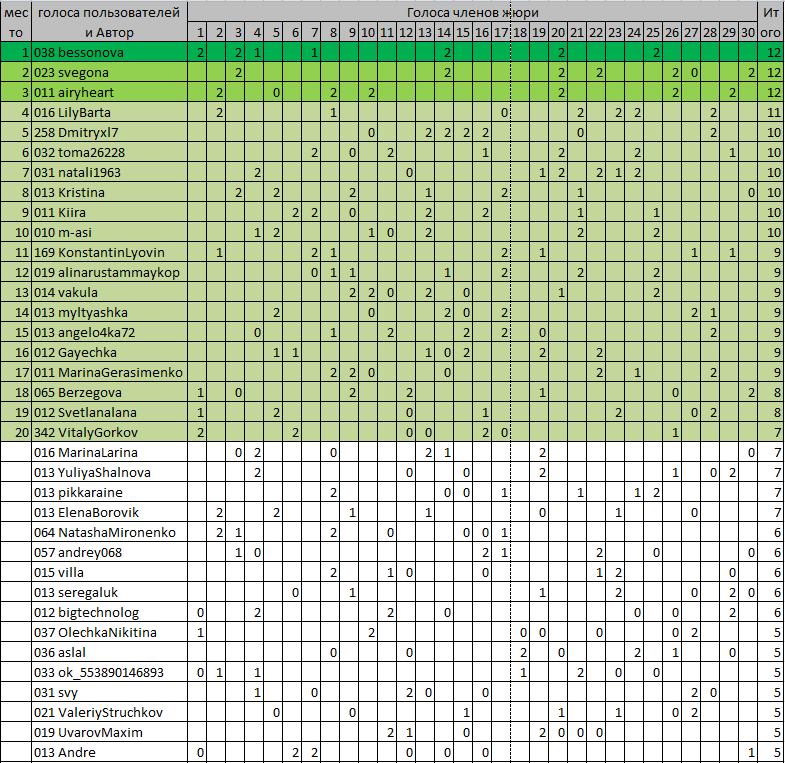Select the '036 aslal' name cell

click(109, 653)
